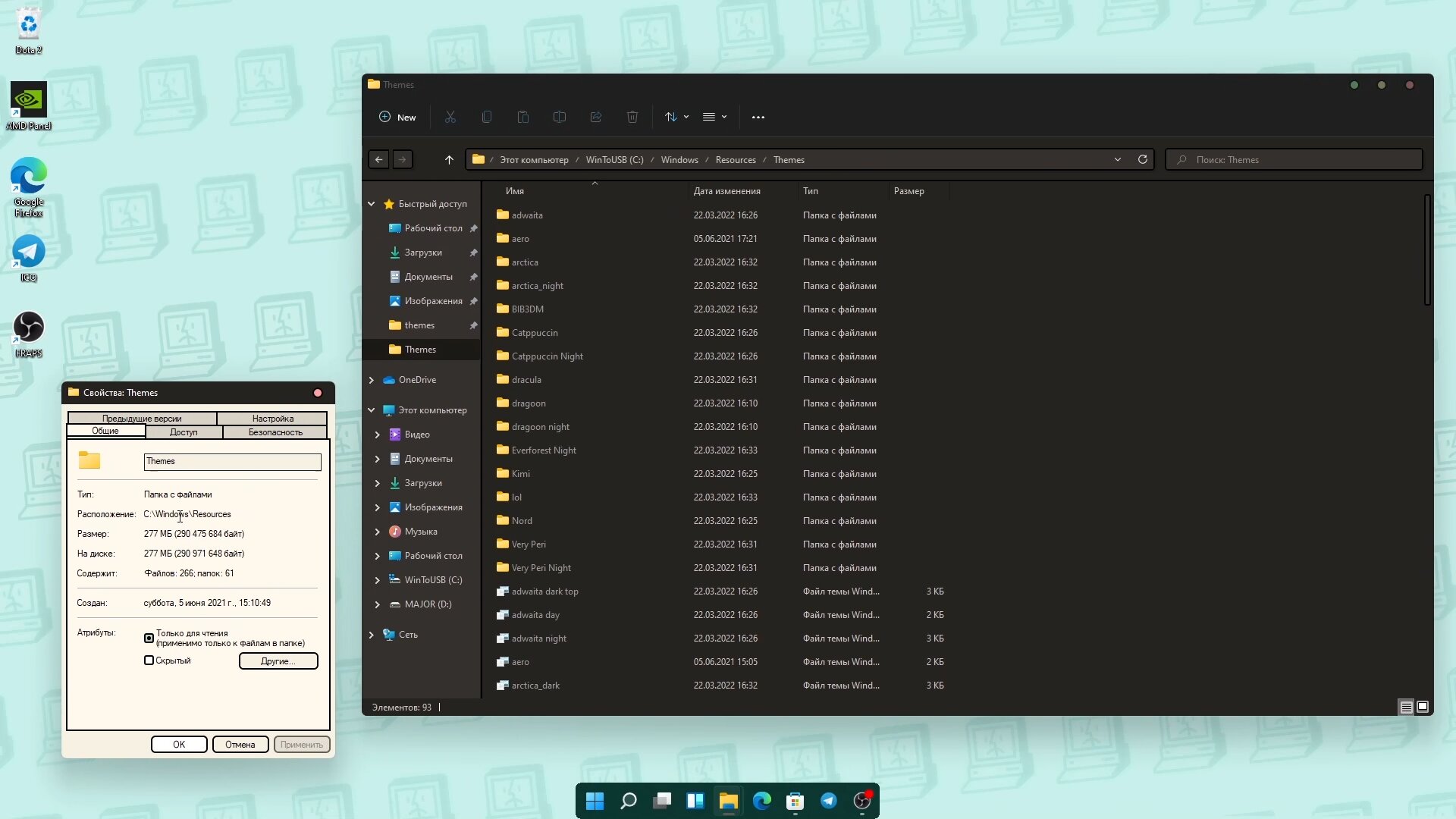Image resolution: width=1456 pixels, height=819 pixels.
Task: Expand the Видео tree node
Action: click(x=378, y=435)
